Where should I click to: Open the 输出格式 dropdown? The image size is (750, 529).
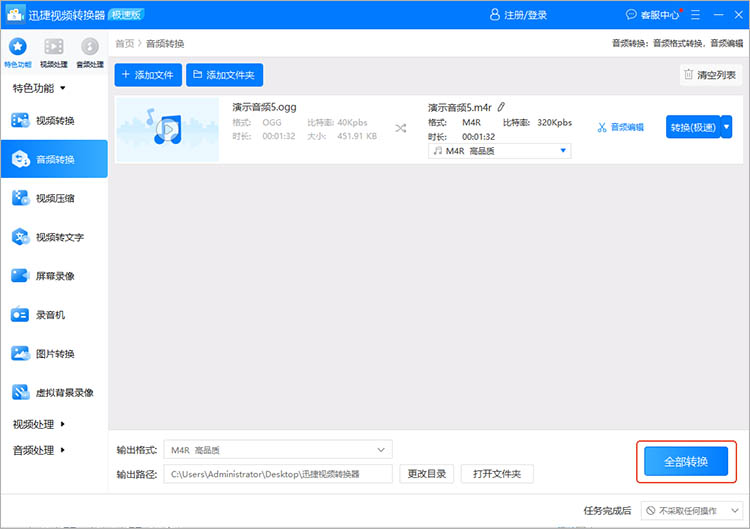tap(278, 450)
